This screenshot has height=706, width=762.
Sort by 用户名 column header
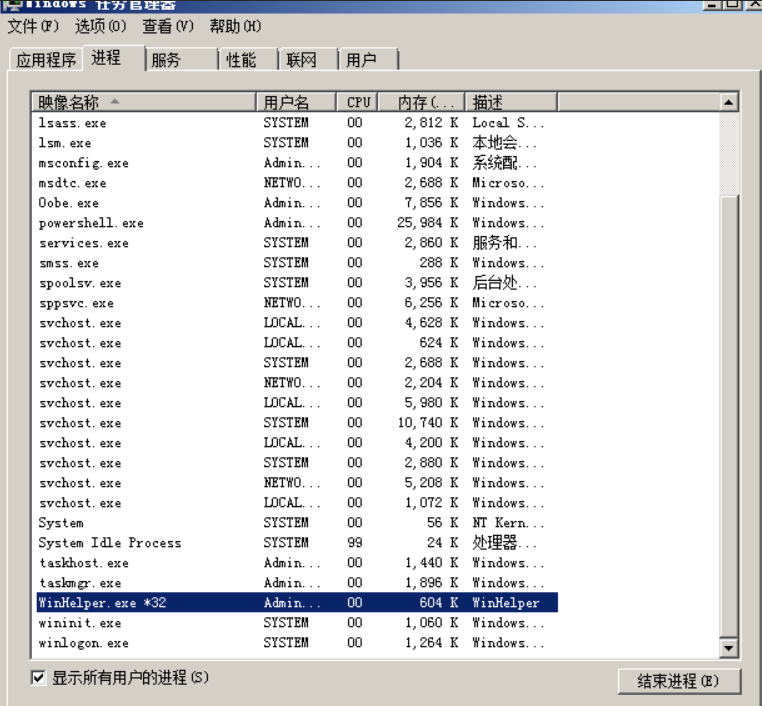point(296,102)
